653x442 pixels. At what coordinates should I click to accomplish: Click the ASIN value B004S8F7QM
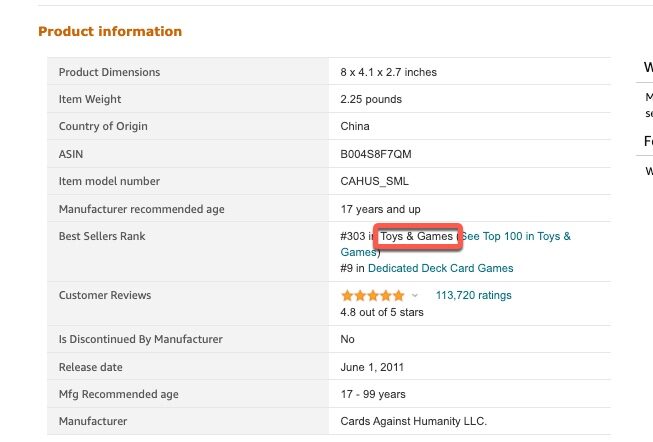[x=378, y=154]
